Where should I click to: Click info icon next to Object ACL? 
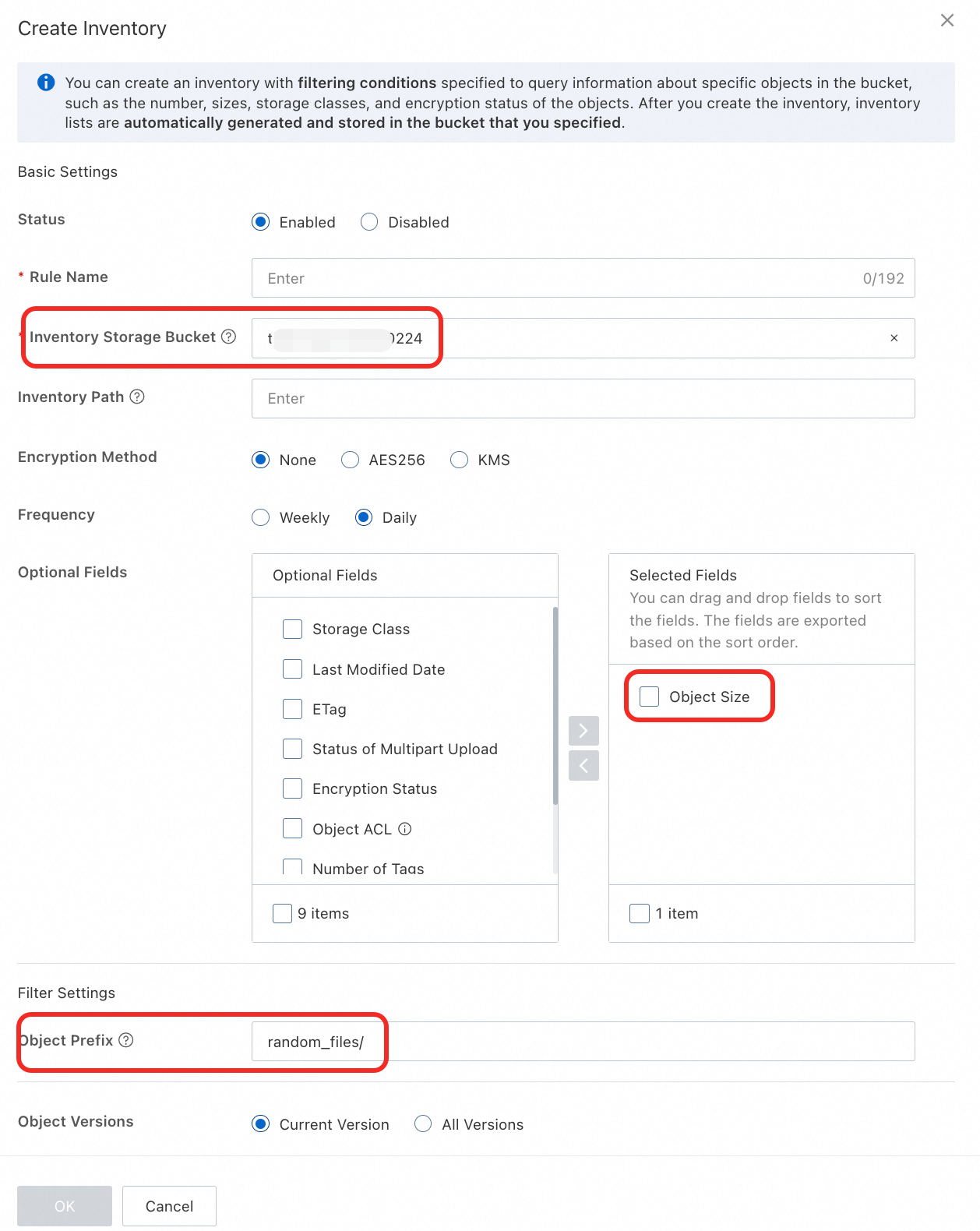click(x=404, y=828)
